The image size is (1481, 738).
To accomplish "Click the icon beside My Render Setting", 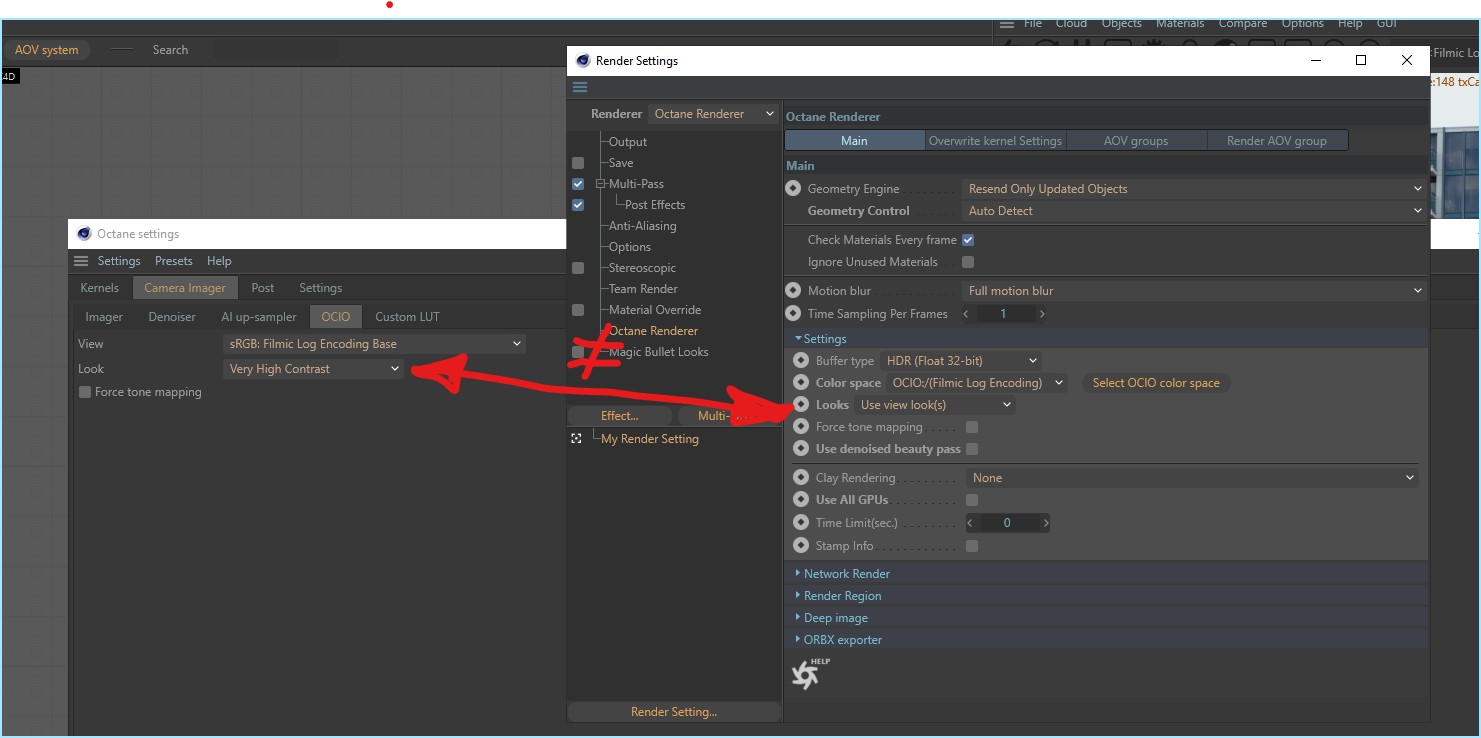I will [x=577, y=439].
